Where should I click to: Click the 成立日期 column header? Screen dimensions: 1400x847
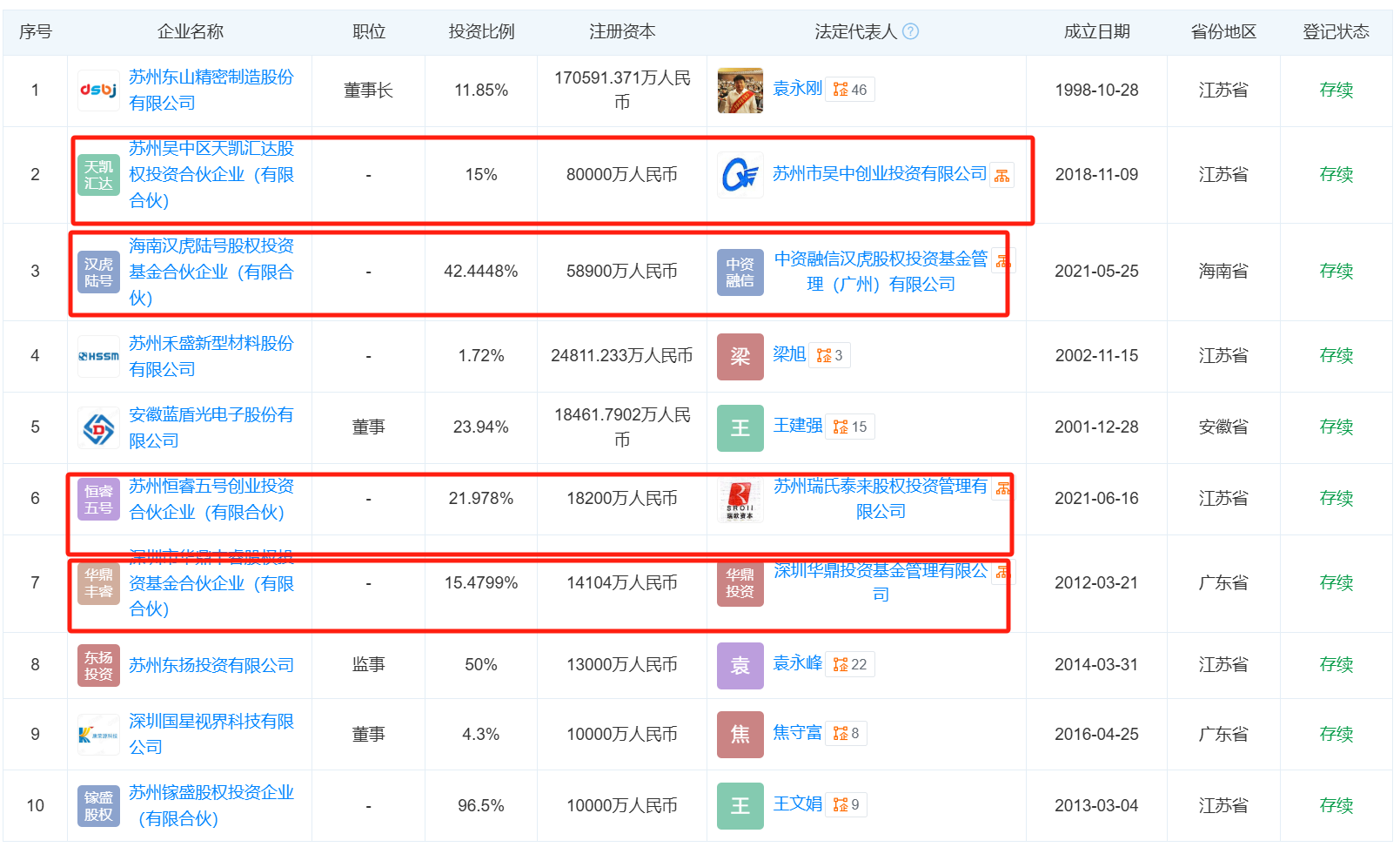point(1096,32)
